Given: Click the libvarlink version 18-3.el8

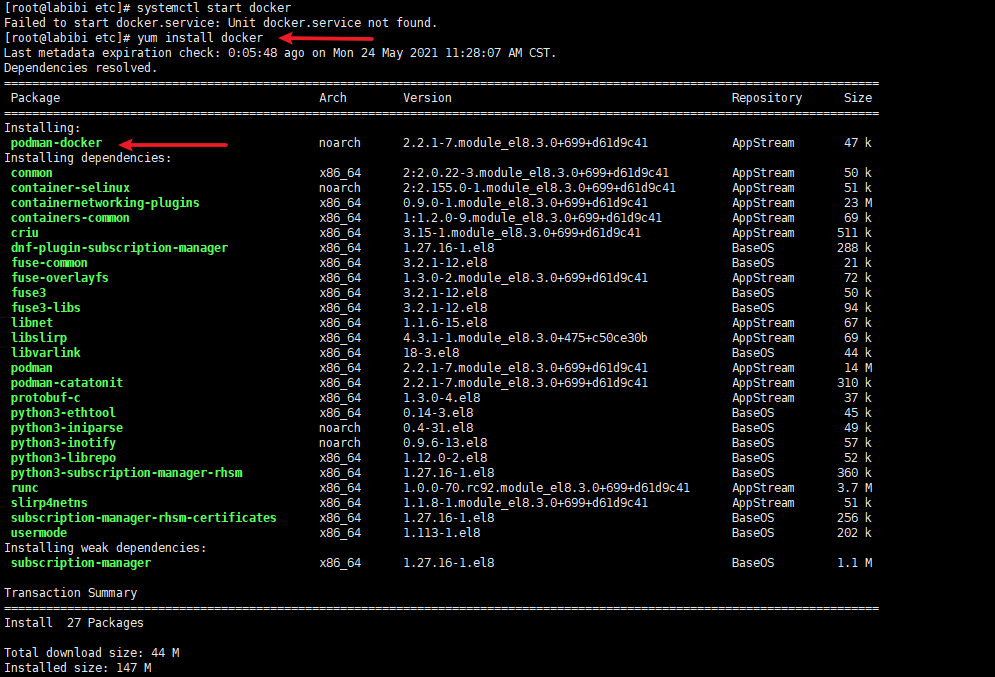Looking at the screenshot, I should click(432, 353).
